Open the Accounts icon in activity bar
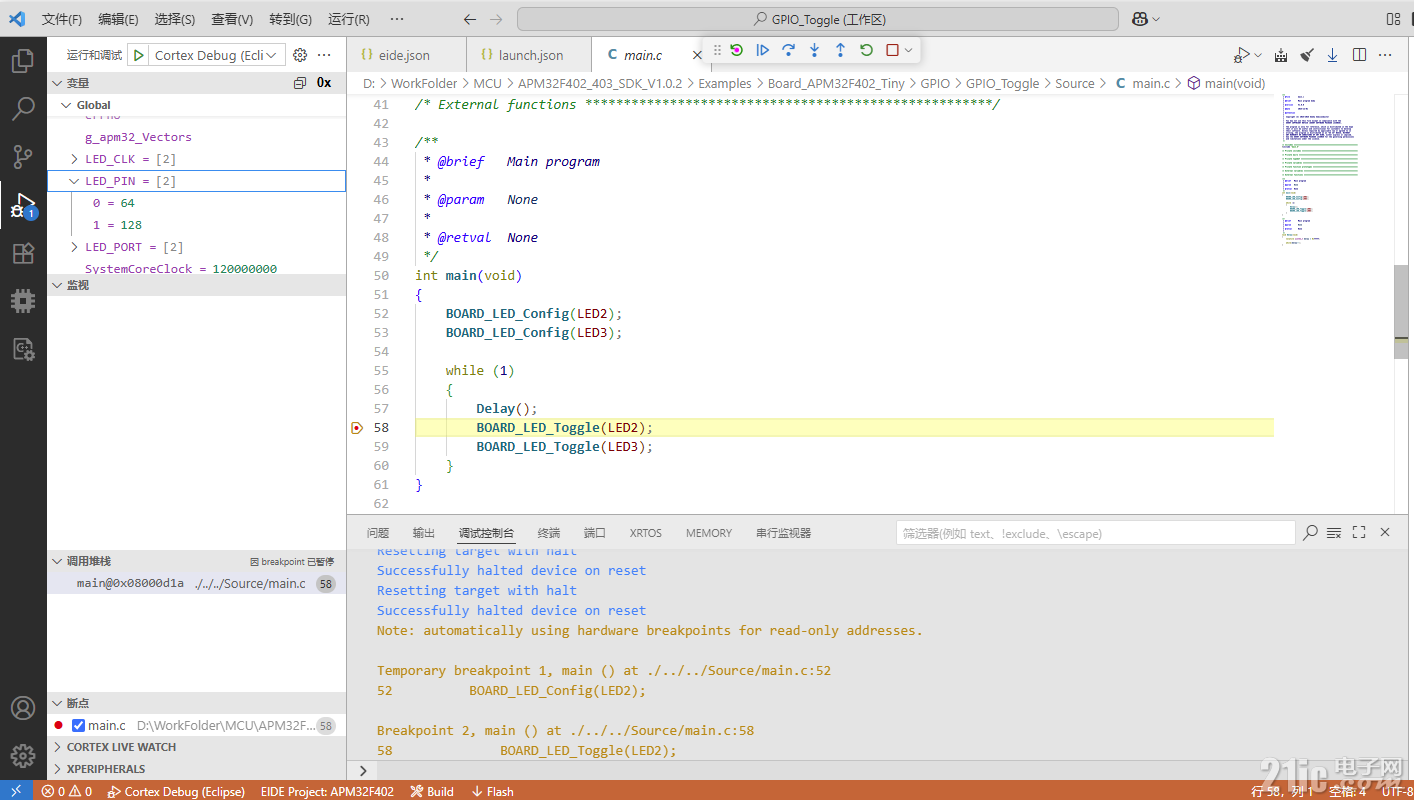The width and height of the screenshot is (1414, 800). [23, 708]
